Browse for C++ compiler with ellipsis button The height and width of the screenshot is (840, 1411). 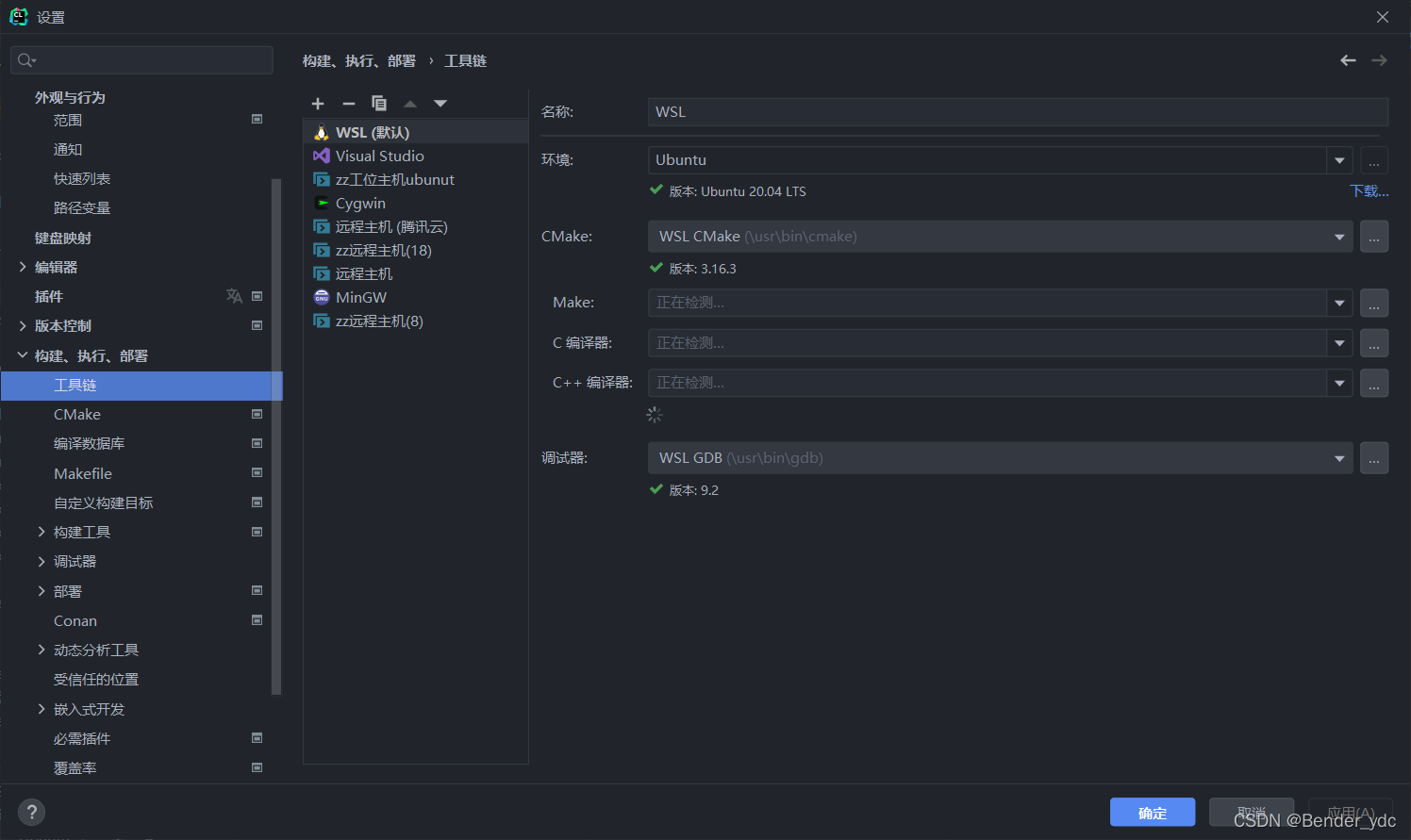point(1374,383)
